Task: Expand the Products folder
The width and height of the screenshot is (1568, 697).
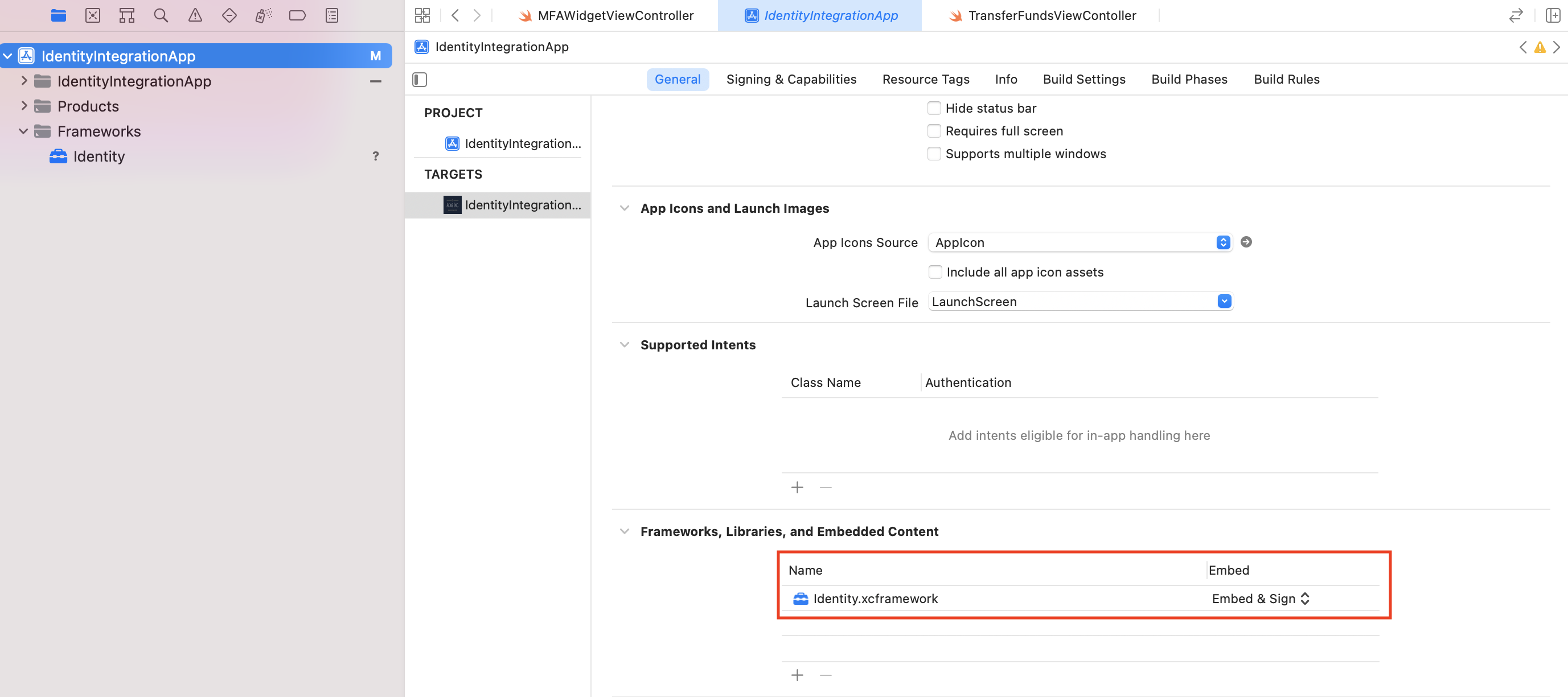Action: click(24, 106)
